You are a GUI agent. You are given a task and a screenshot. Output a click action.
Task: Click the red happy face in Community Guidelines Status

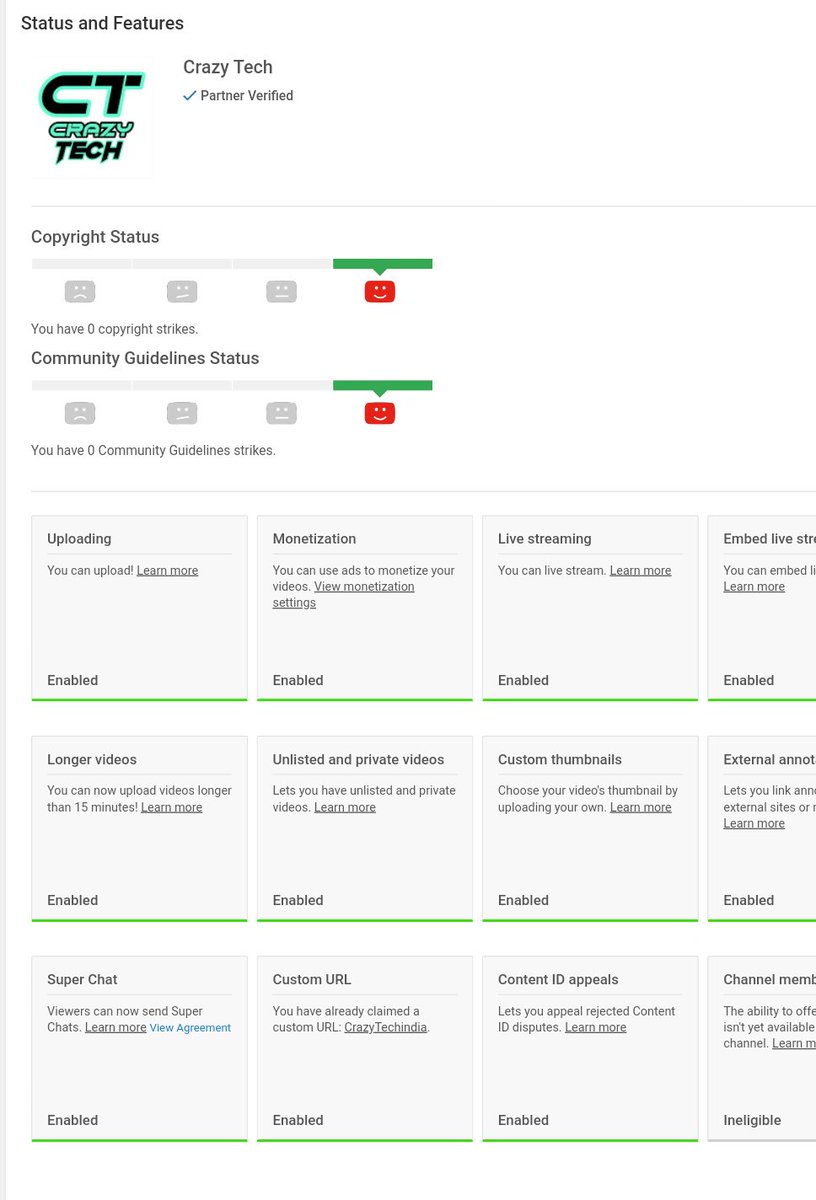(380, 413)
